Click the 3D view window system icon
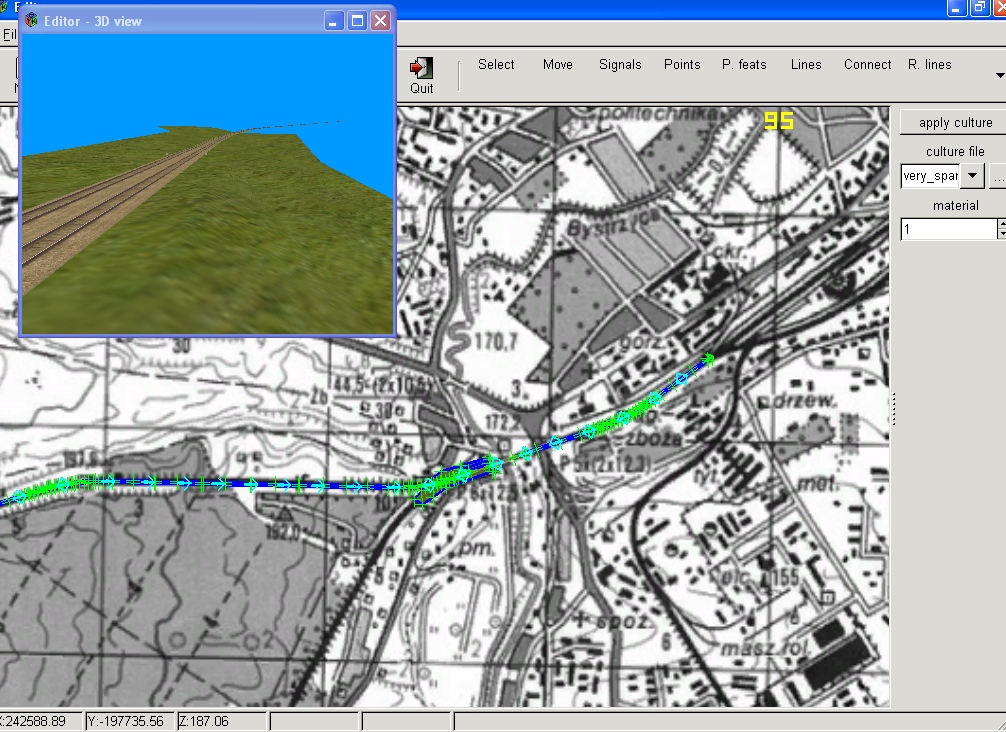1006x732 pixels. click(x=32, y=21)
